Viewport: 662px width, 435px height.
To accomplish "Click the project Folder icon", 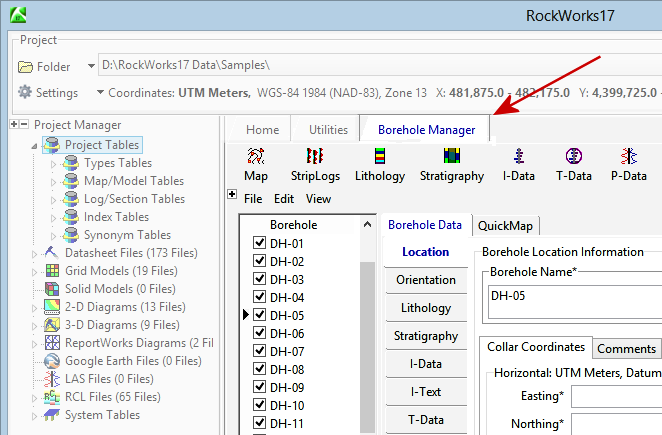I will [x=27, y=67].
